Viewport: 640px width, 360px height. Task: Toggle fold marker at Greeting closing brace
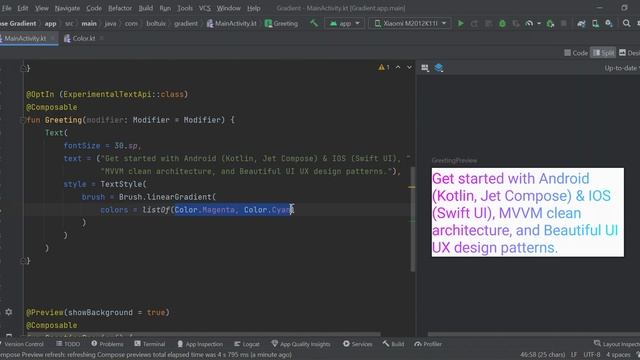pos(23,261)
